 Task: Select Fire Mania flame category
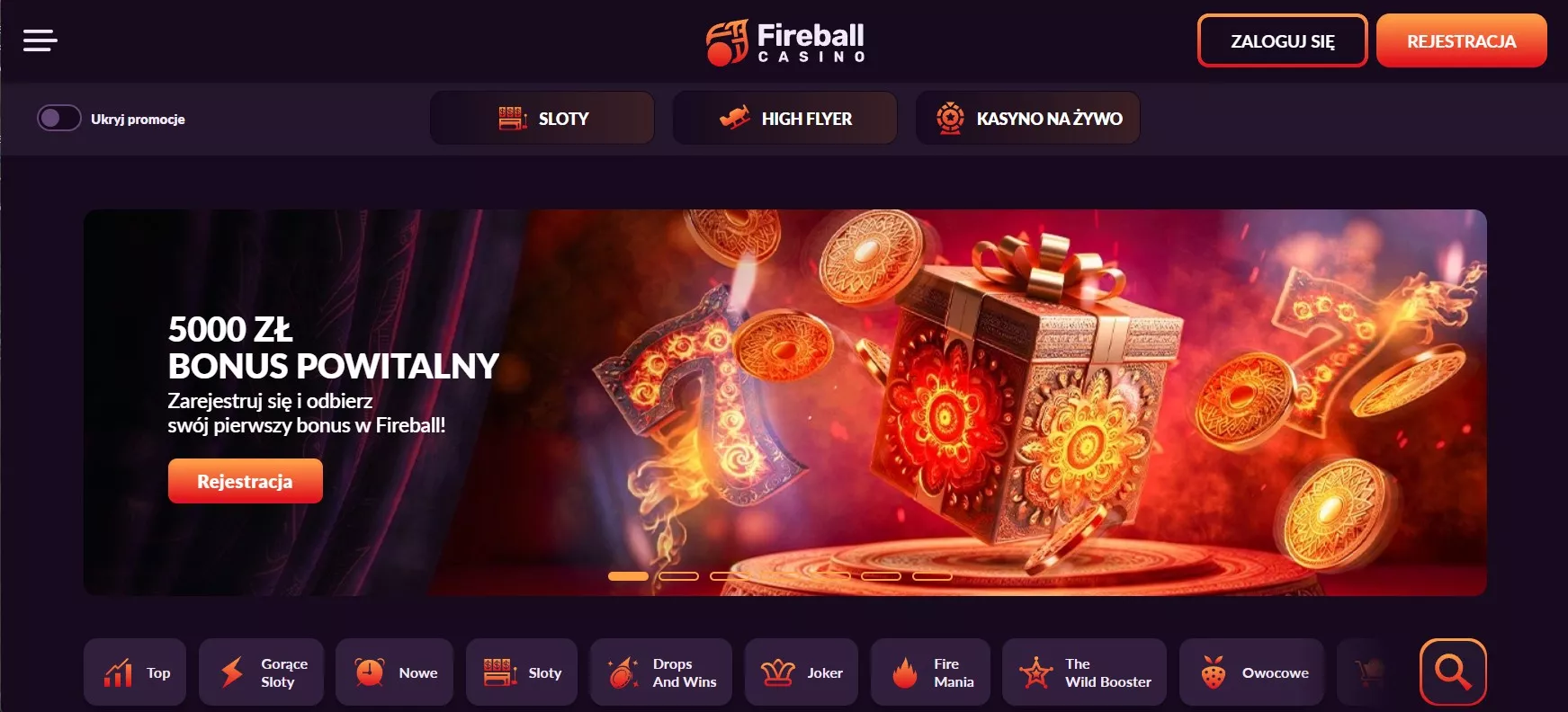[x=930, y=672]
